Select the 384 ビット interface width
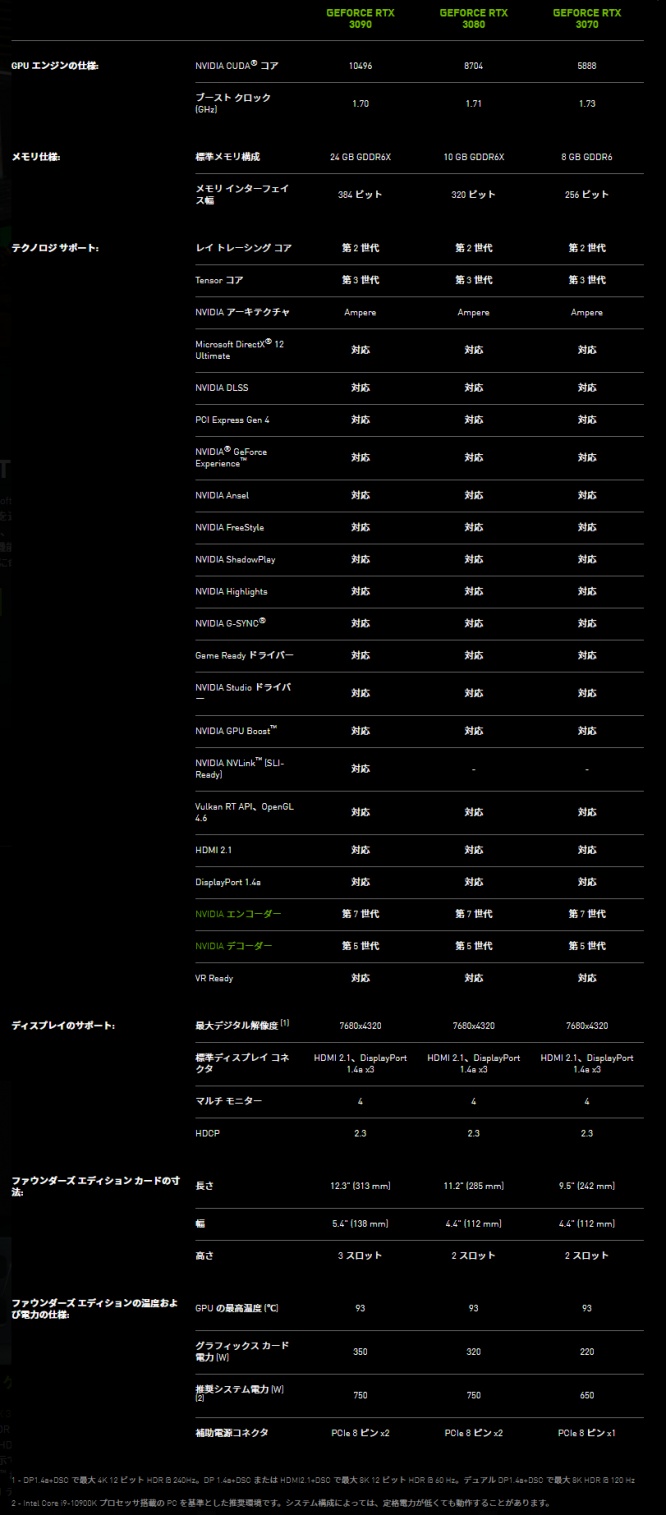Image resolution: width=666 pixels, height=1515 pixels. pos(360,195)
